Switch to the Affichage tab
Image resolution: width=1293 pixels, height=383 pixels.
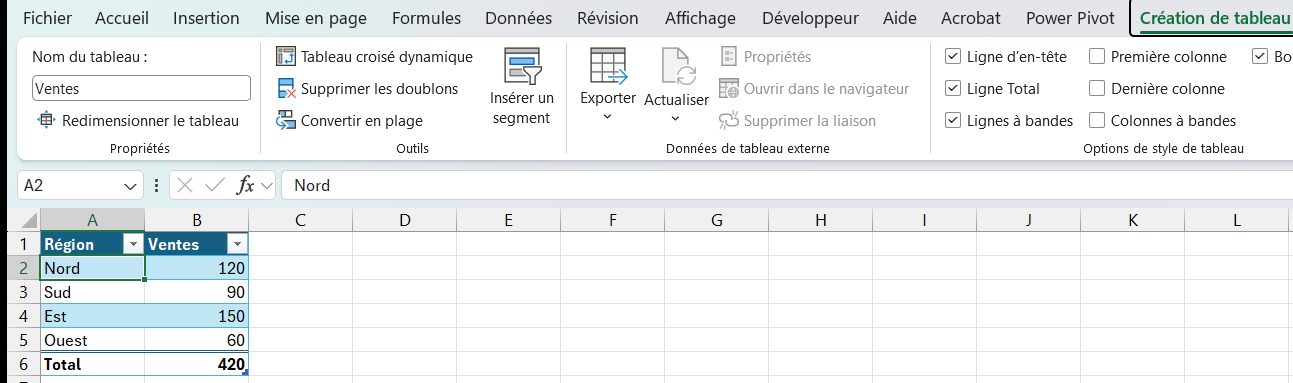point(700,18)
